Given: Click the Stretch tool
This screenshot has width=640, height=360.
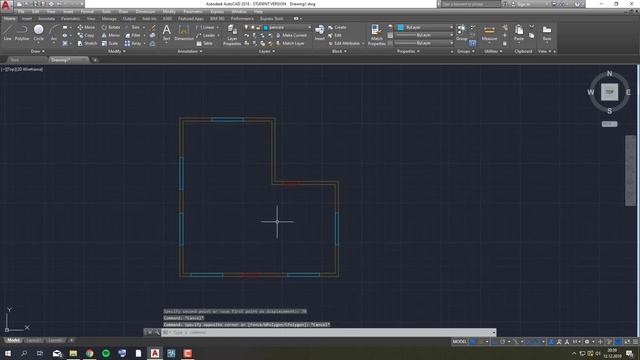Looking at the screenshot, I should [87, 43].
